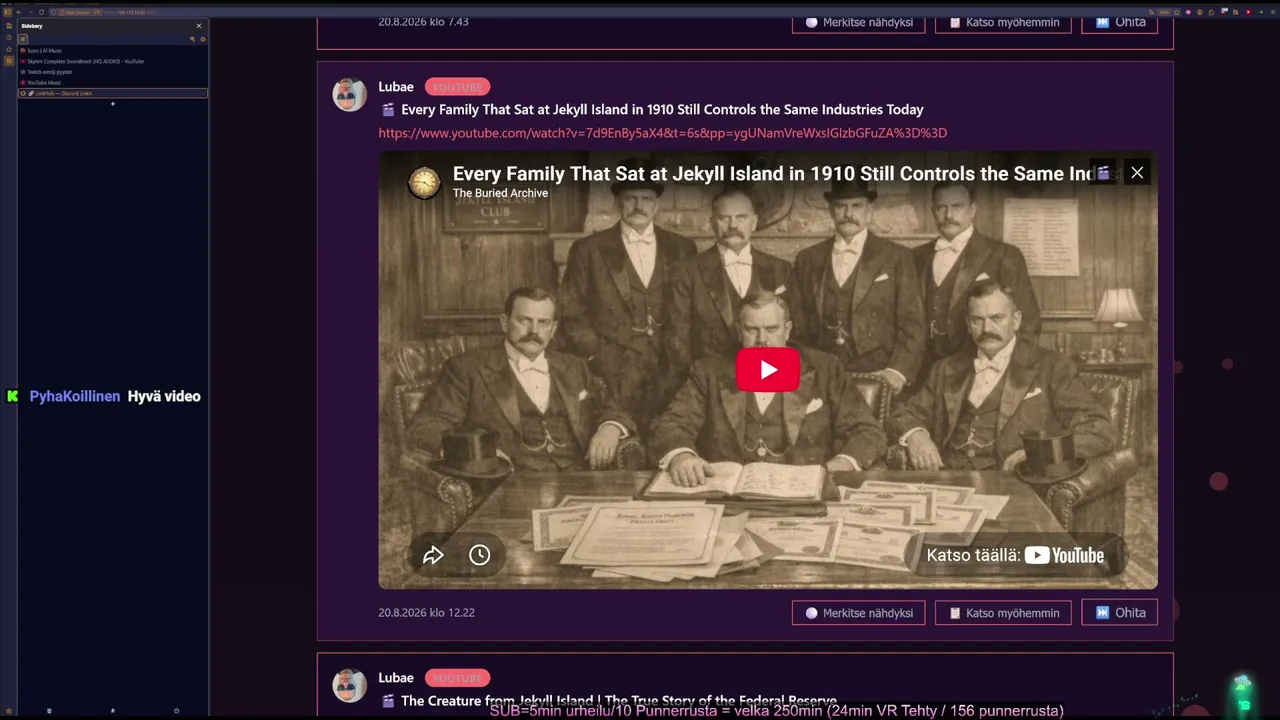The image size is (1280, 720).
Task: Click the playlist icon beside the video title
Action: (x=1103, y=173)
